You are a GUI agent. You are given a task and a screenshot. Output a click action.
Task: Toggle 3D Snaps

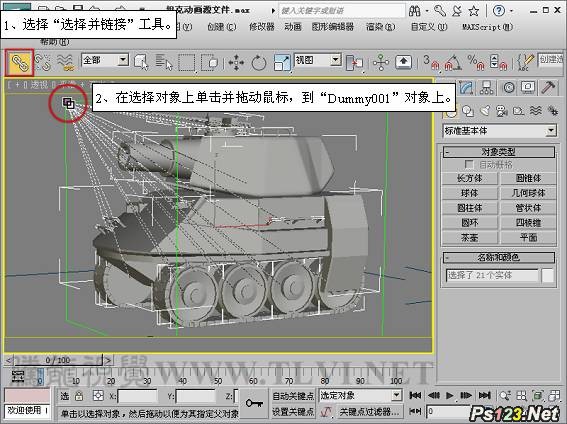coord(431,63)
